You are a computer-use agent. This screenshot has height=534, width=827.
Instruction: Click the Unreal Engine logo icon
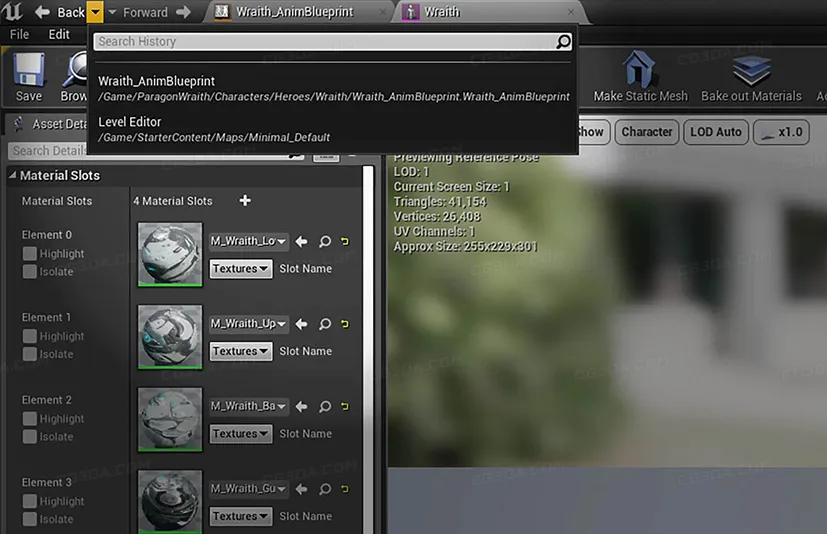click(12, 11)
